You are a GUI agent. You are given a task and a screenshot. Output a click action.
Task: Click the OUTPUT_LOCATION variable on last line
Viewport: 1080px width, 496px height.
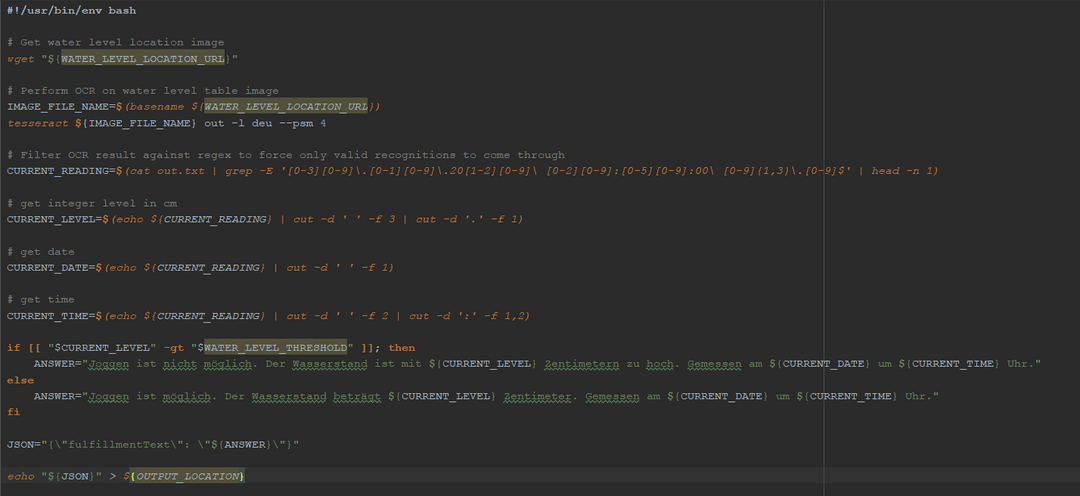188,476
